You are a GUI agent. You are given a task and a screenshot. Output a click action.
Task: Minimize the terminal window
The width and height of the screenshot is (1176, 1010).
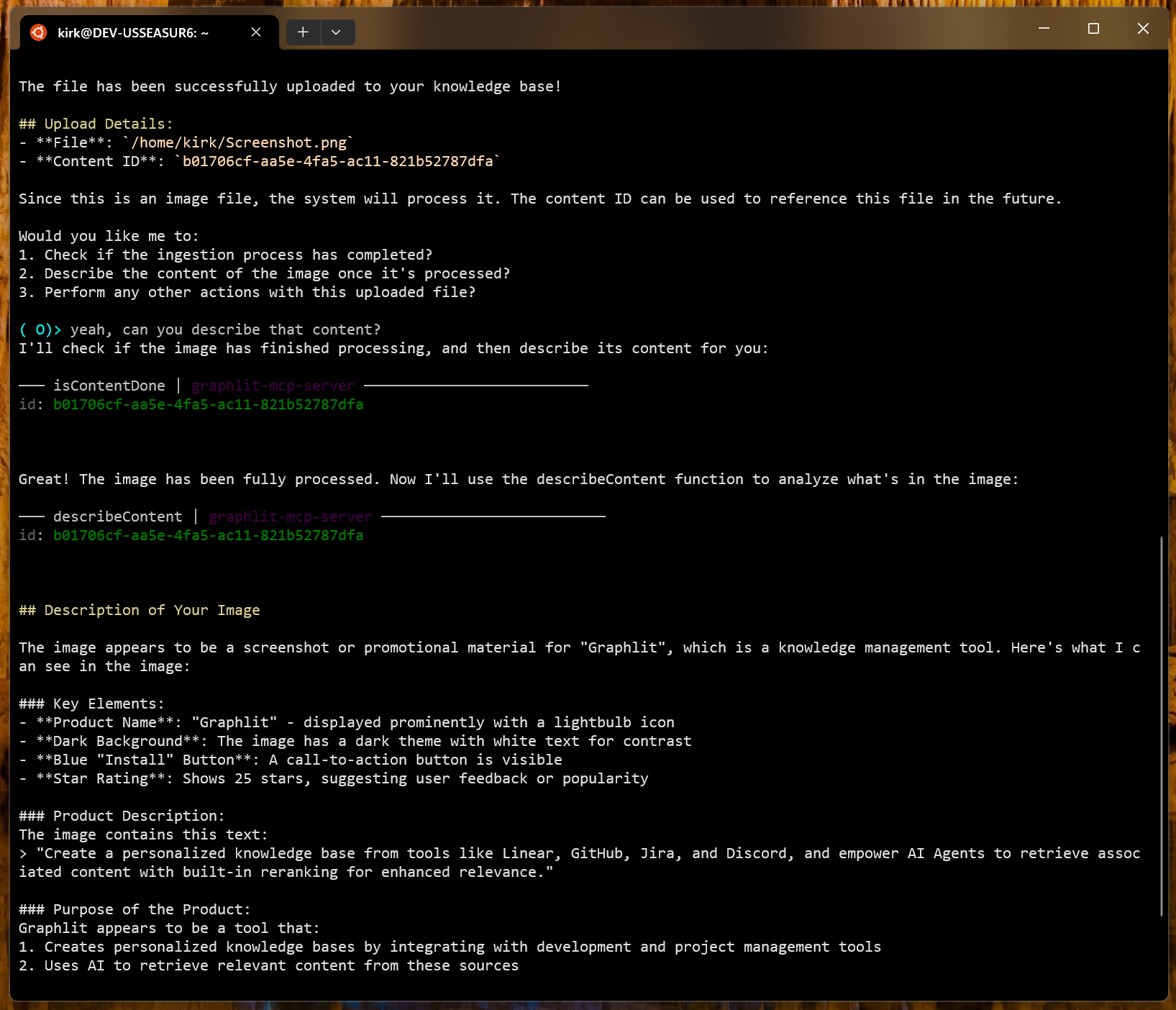coord(1044,29)
